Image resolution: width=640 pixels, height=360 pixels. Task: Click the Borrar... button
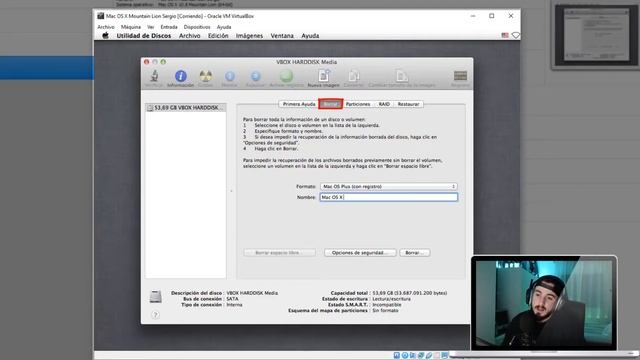415,253
